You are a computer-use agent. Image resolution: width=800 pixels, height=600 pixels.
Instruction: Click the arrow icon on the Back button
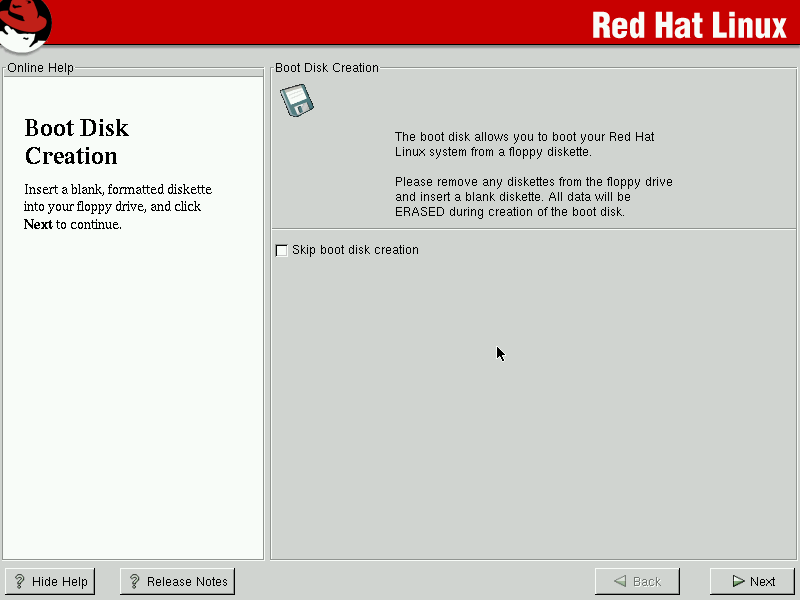point(620,581)
